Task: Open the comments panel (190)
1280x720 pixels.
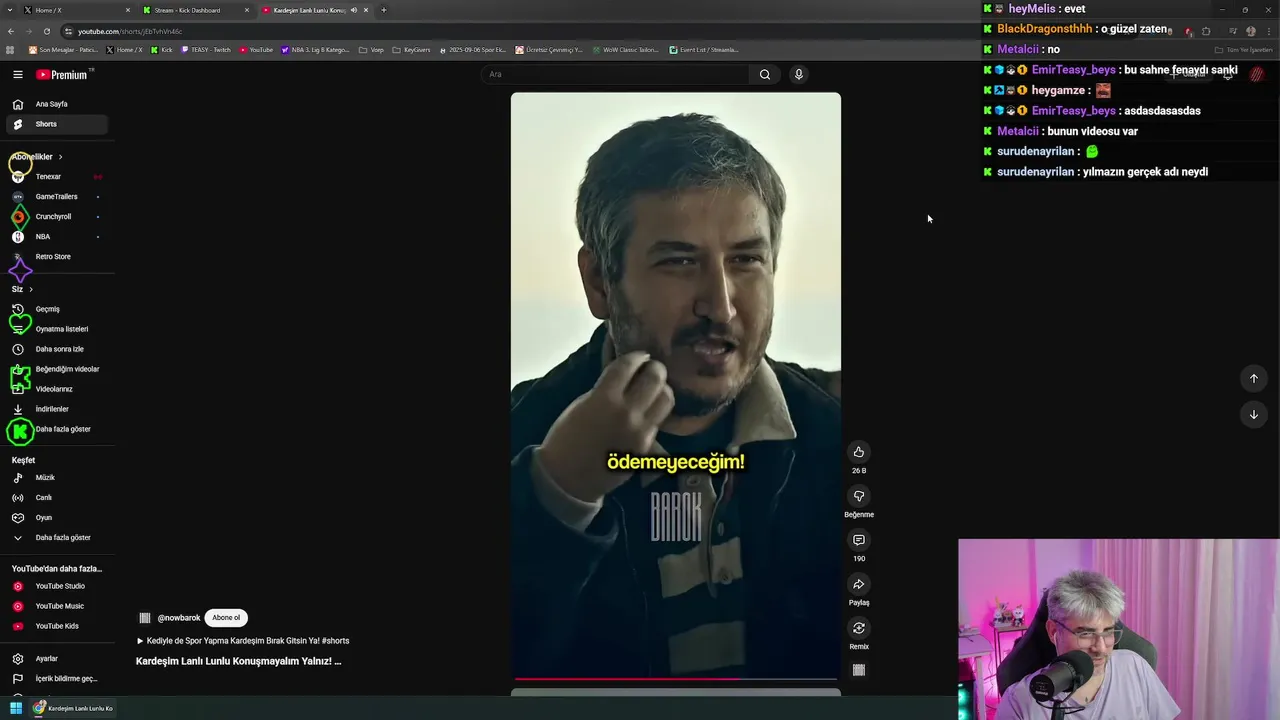Action: [858, 540]
